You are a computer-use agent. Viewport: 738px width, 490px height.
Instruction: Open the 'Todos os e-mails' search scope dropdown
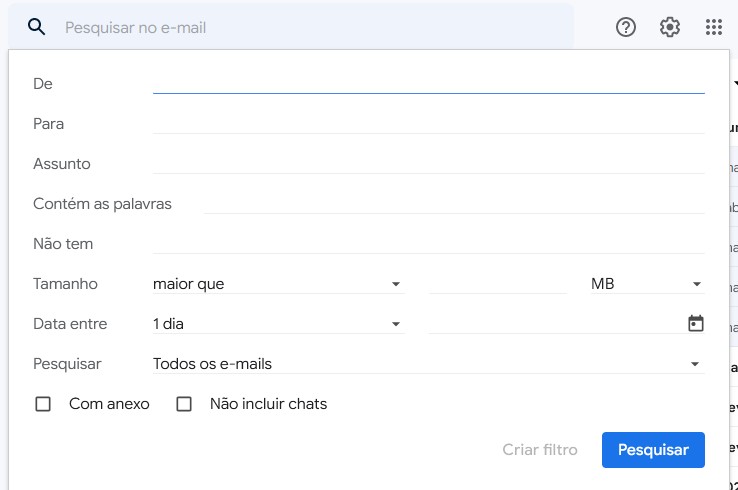[428, 364]
